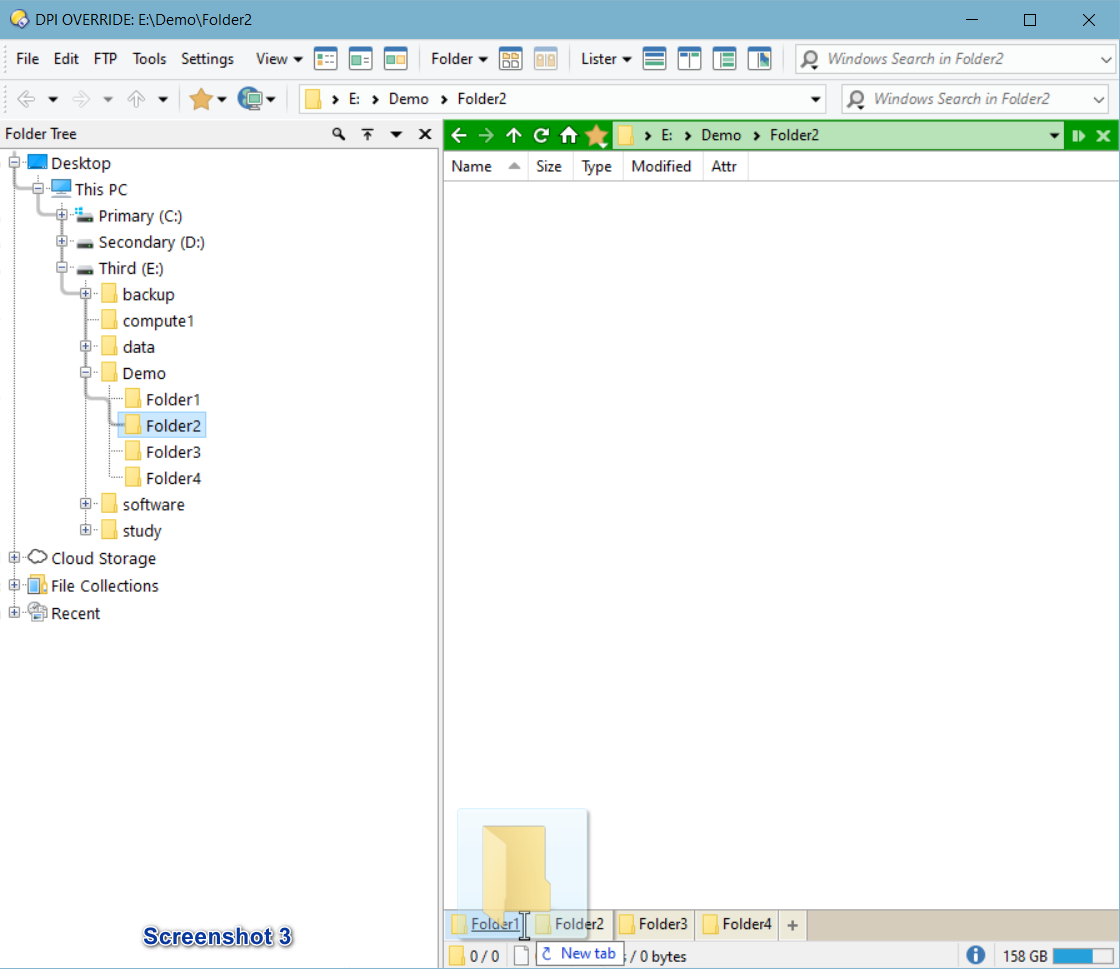Click the grey Up arrow in the toolbar
Image resolution: width=1120 pixels, height=969 pixels.
tap(136, 99)
